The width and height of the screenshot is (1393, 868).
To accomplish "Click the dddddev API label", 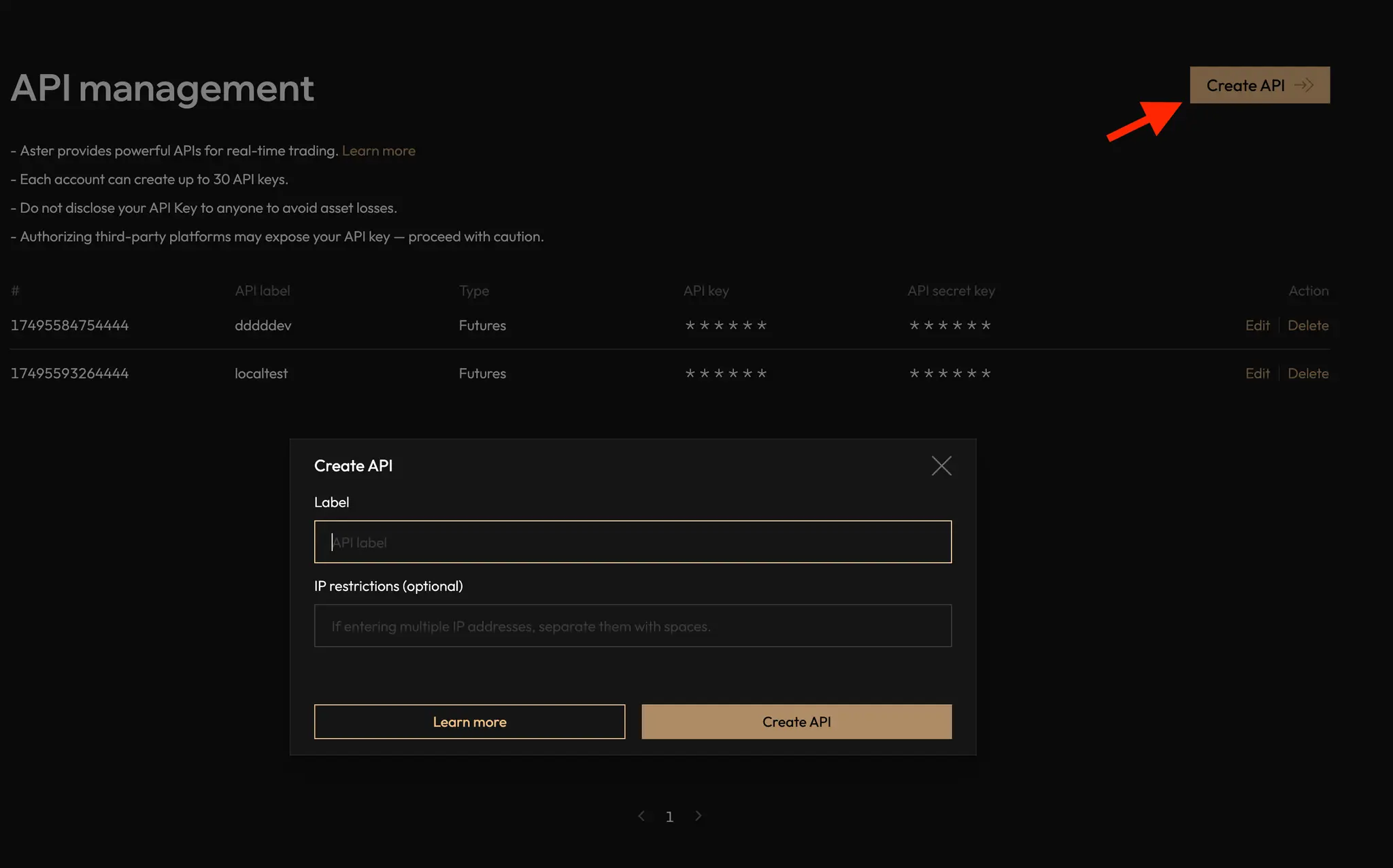I will click(x=263, y=325).
